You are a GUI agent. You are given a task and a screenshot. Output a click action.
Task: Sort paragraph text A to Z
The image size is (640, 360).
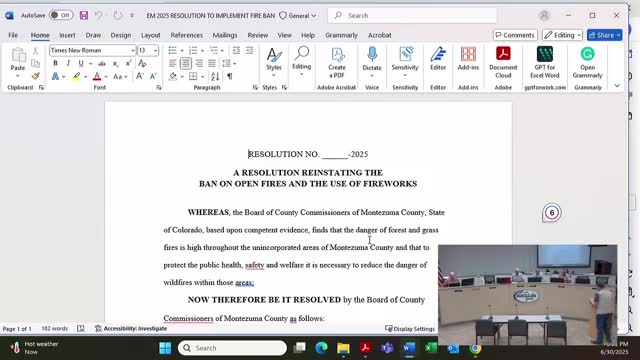tap(215, 76)
